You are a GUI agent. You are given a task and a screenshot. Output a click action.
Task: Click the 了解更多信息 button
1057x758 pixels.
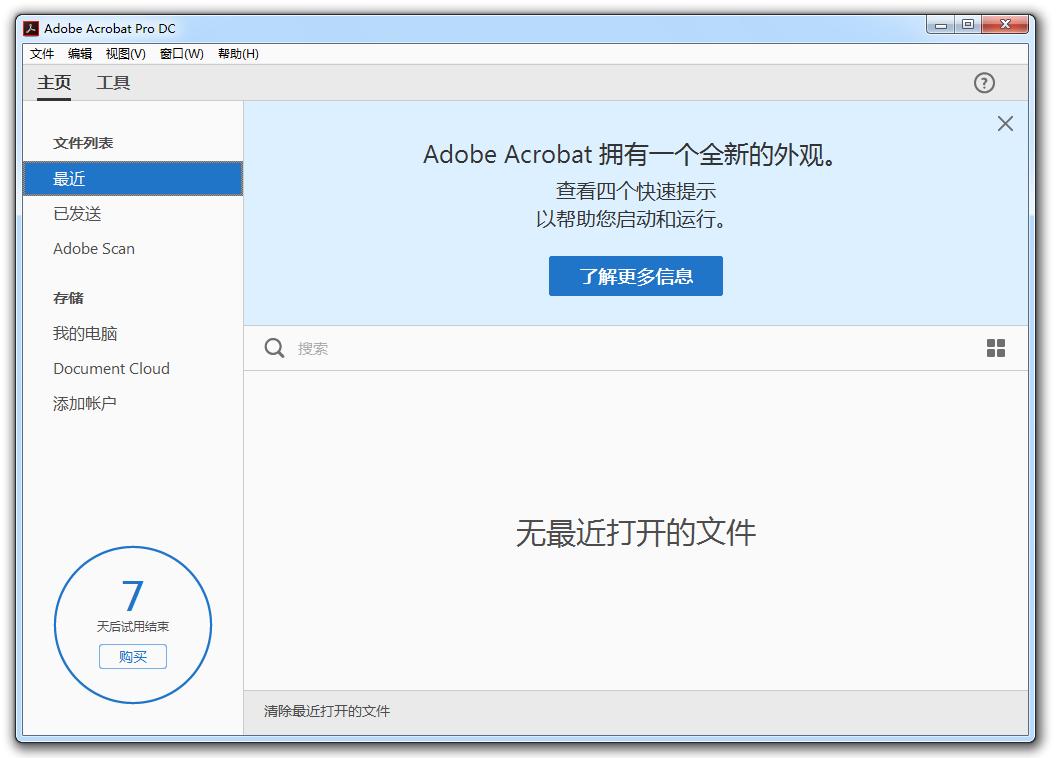click(635, 276)
